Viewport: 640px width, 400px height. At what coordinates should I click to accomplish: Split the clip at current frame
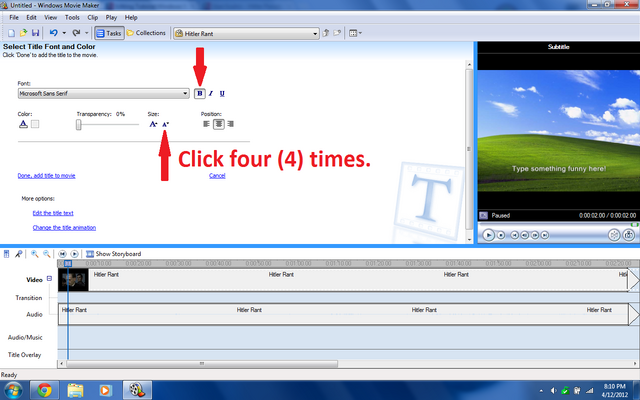pos(614,235)
